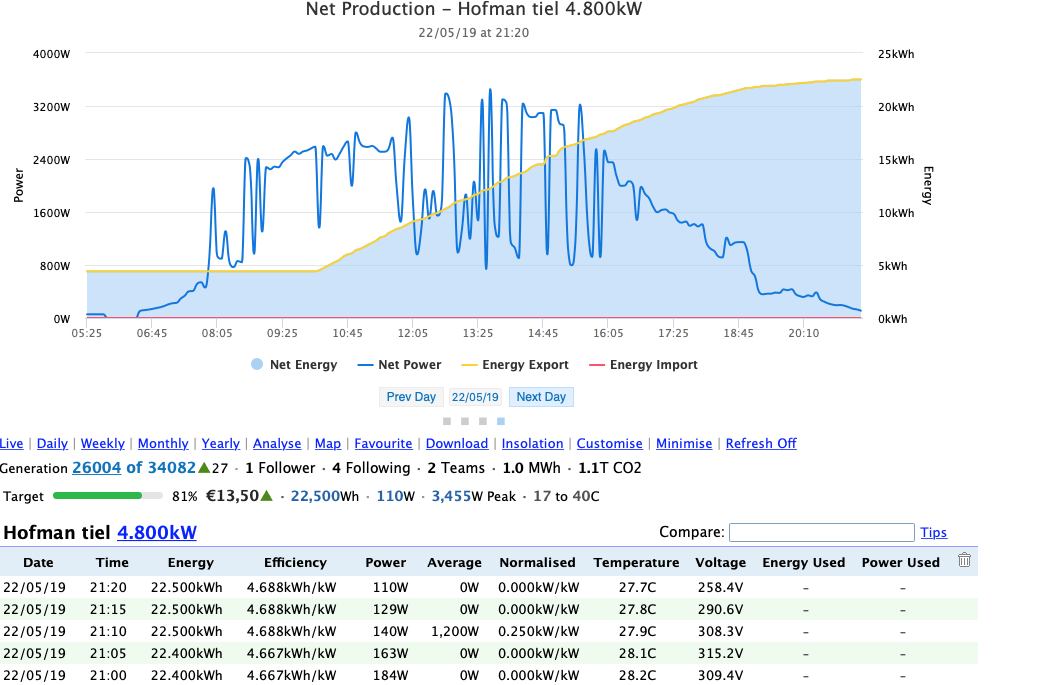Switch to Weekly view
Screen dimensions: 1043x685
(102, 444)
